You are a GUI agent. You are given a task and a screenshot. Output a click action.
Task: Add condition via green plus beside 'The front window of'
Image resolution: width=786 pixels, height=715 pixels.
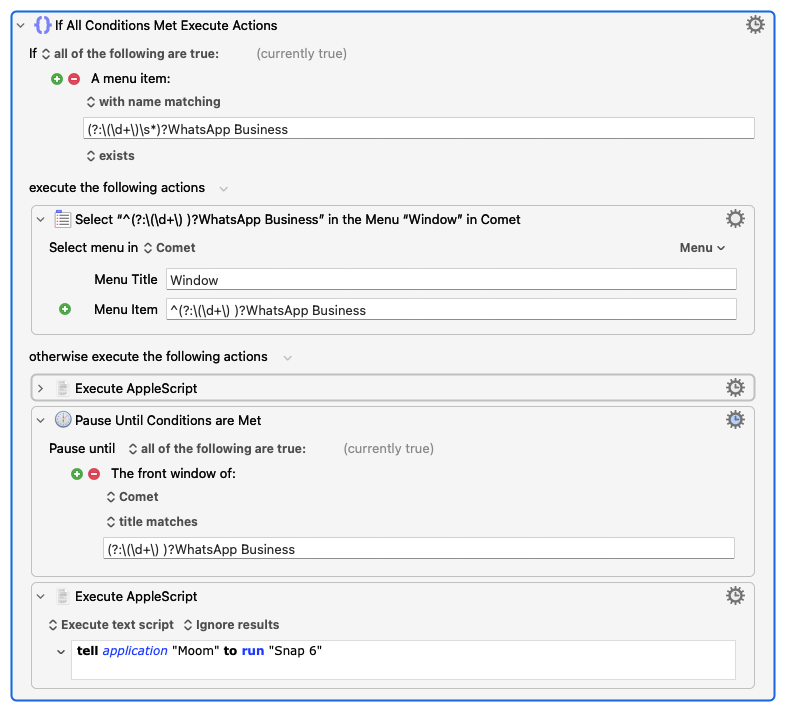[x=77, y=474]
